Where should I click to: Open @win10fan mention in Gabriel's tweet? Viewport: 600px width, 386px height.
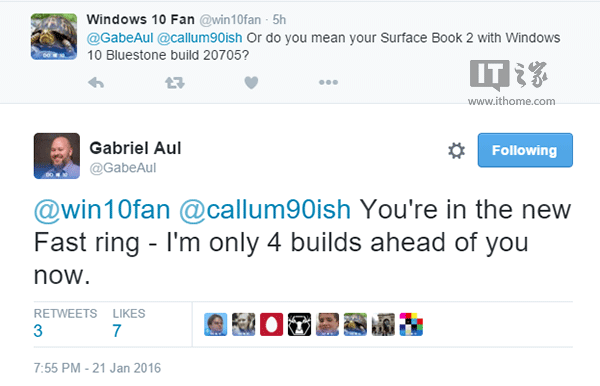tap(102, 210)
